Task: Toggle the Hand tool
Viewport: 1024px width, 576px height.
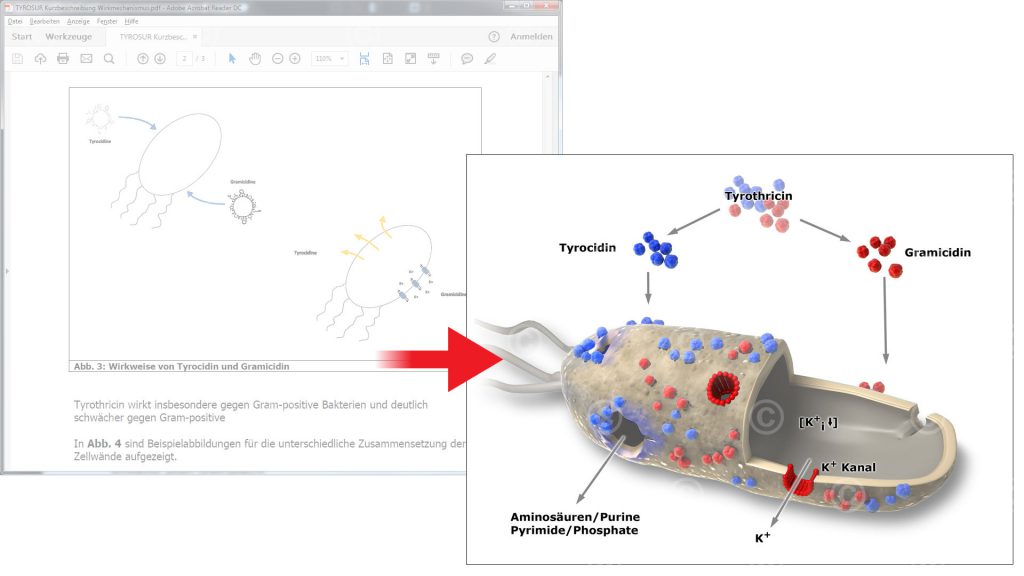Action: pos(254,58)
